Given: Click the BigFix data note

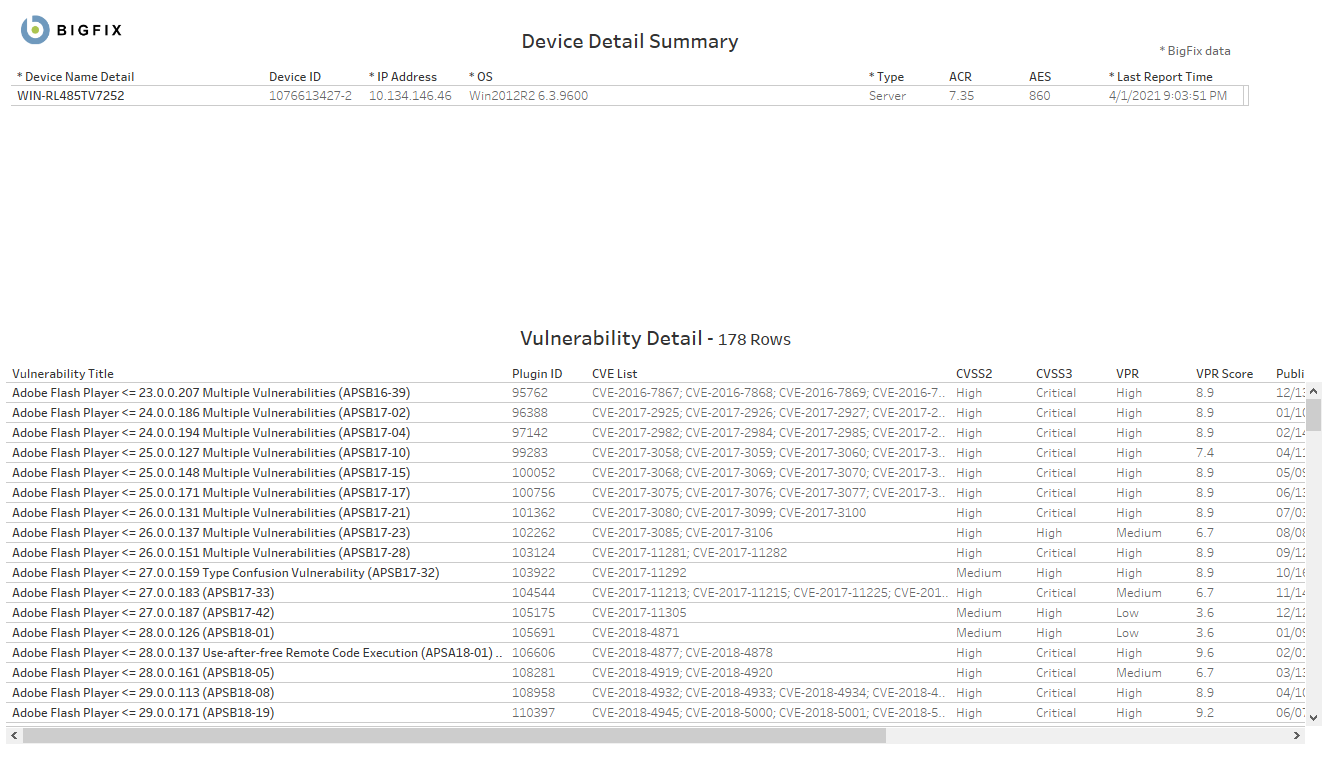Looking at the screenshot, I should pyautogui.click(x=1195, y=51).
